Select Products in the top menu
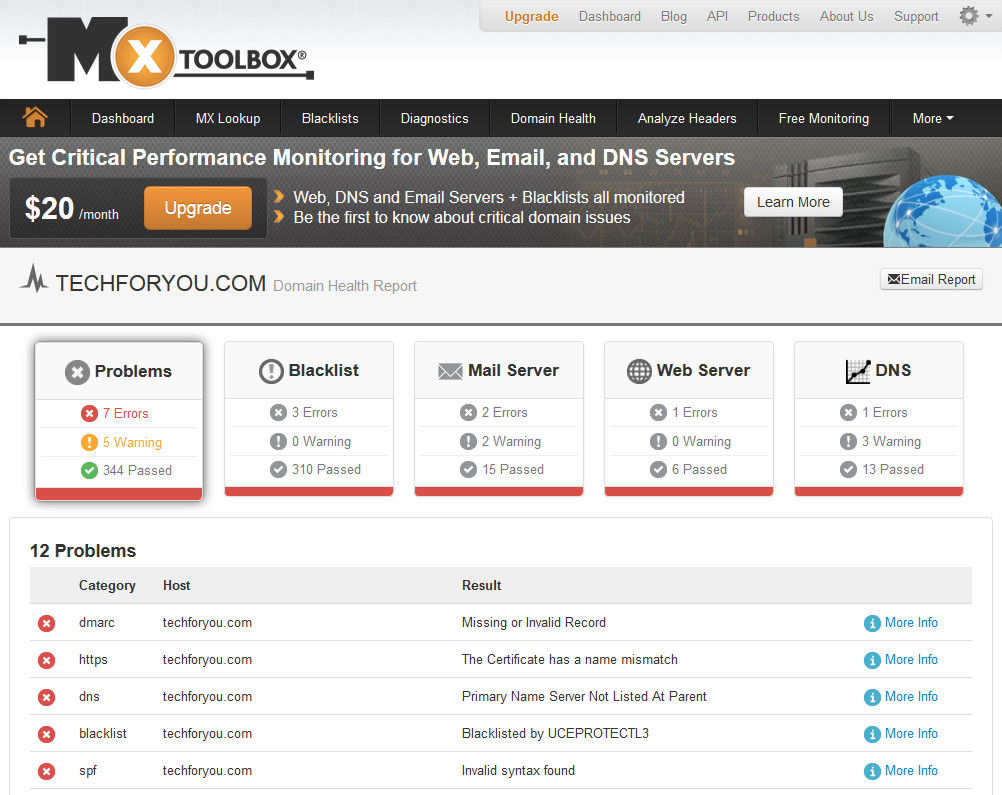 pyautogui.click(x=773, y=16)
